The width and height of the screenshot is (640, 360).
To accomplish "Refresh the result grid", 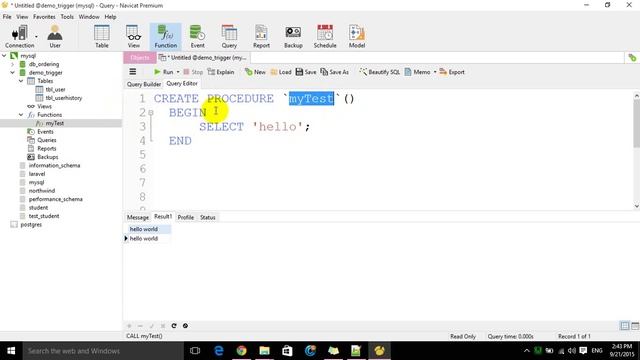I will click(x=174, y=326).
